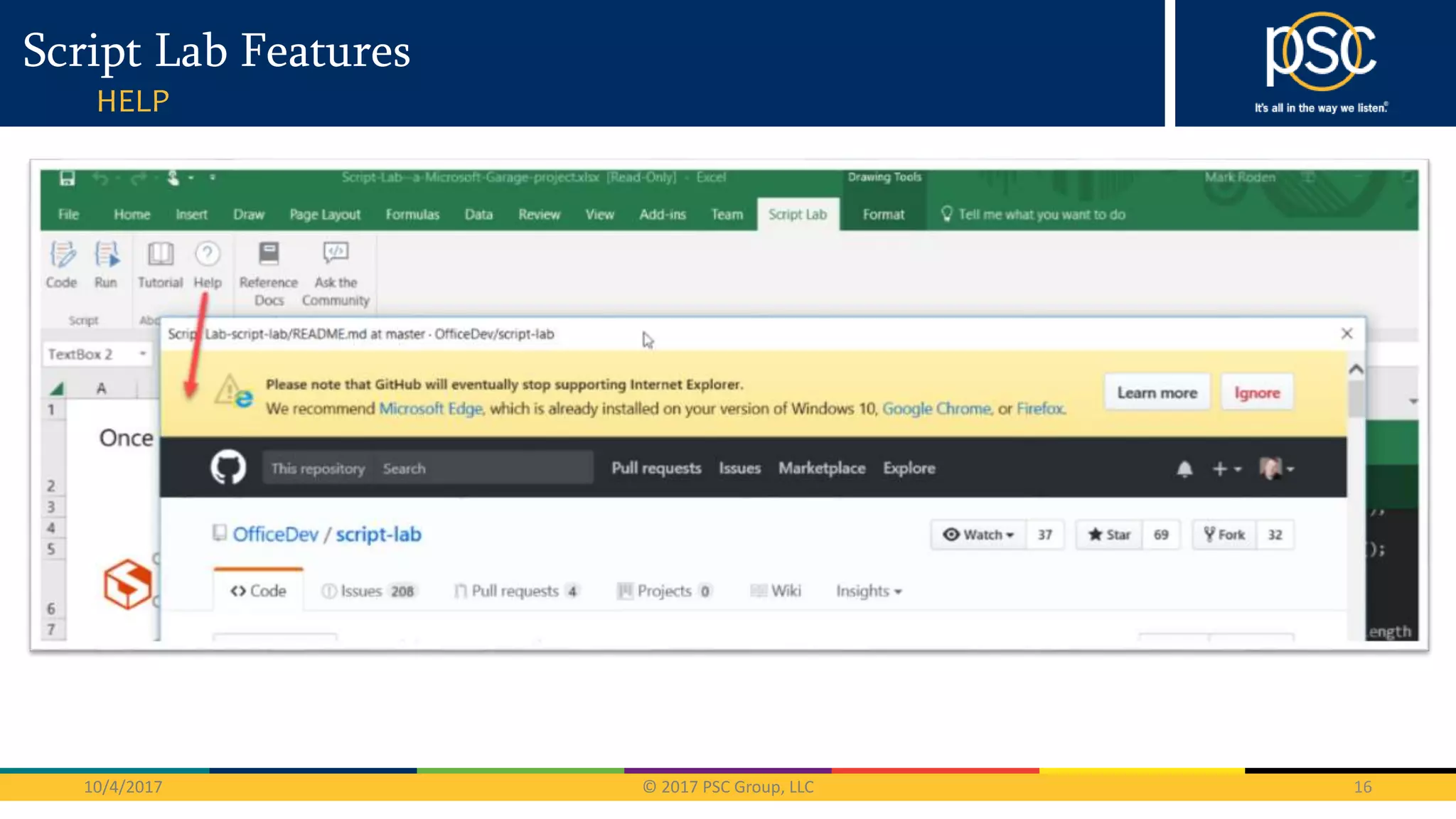
Task: Open the Tutorial book icon
Action: click(160, 254)
